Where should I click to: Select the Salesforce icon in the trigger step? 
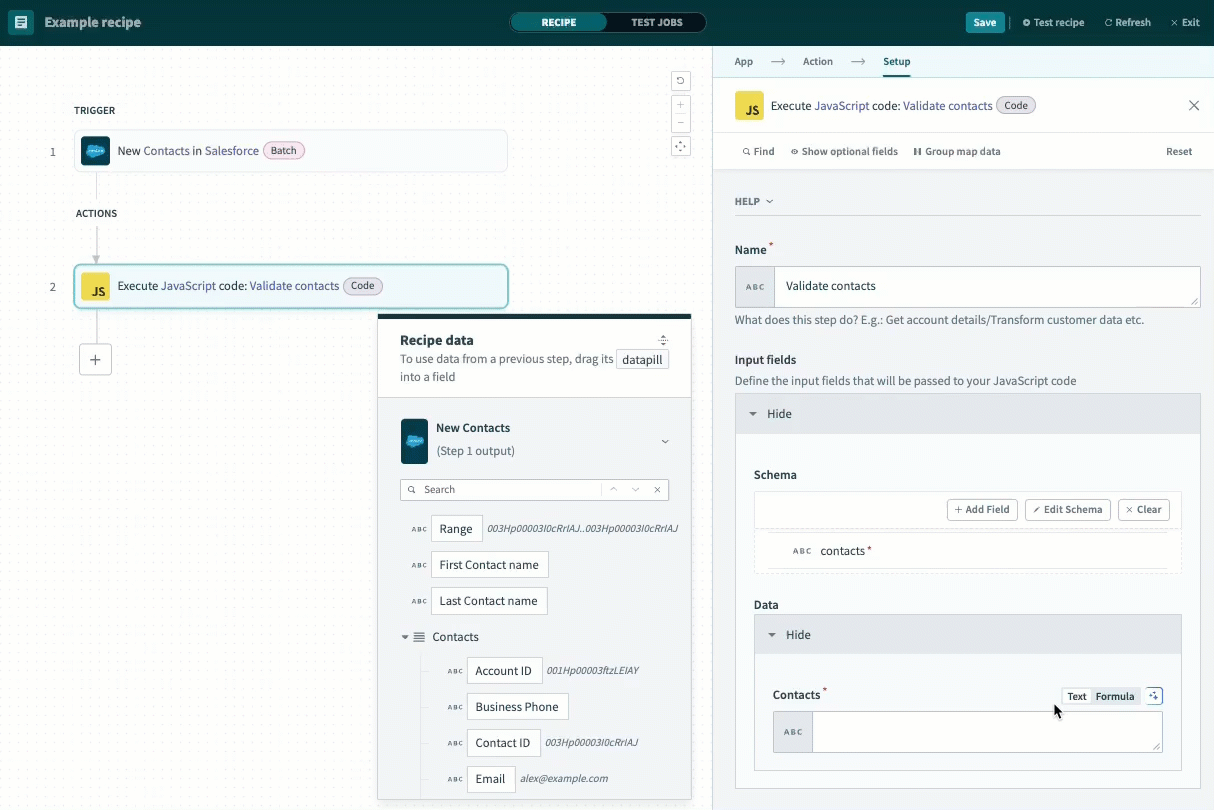point(95,151)
